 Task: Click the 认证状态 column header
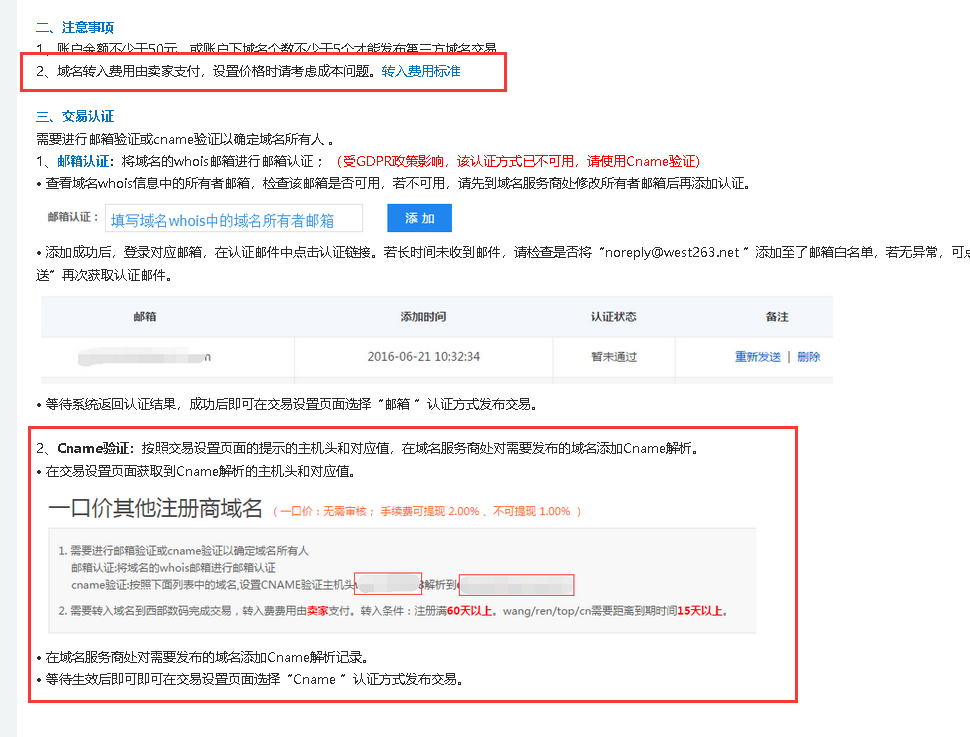(x=613, y=317)
